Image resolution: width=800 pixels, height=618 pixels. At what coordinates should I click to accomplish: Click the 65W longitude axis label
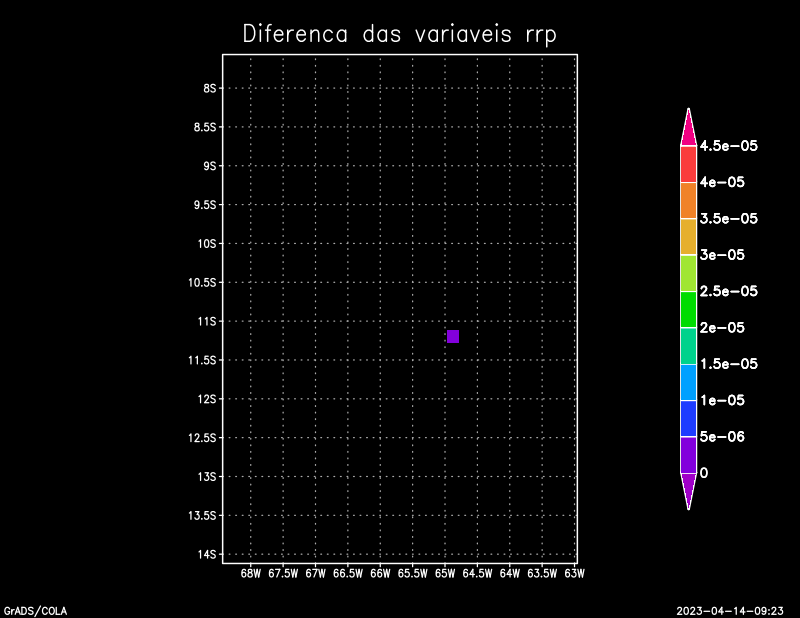pyautogui.click(x=445, y=574)
